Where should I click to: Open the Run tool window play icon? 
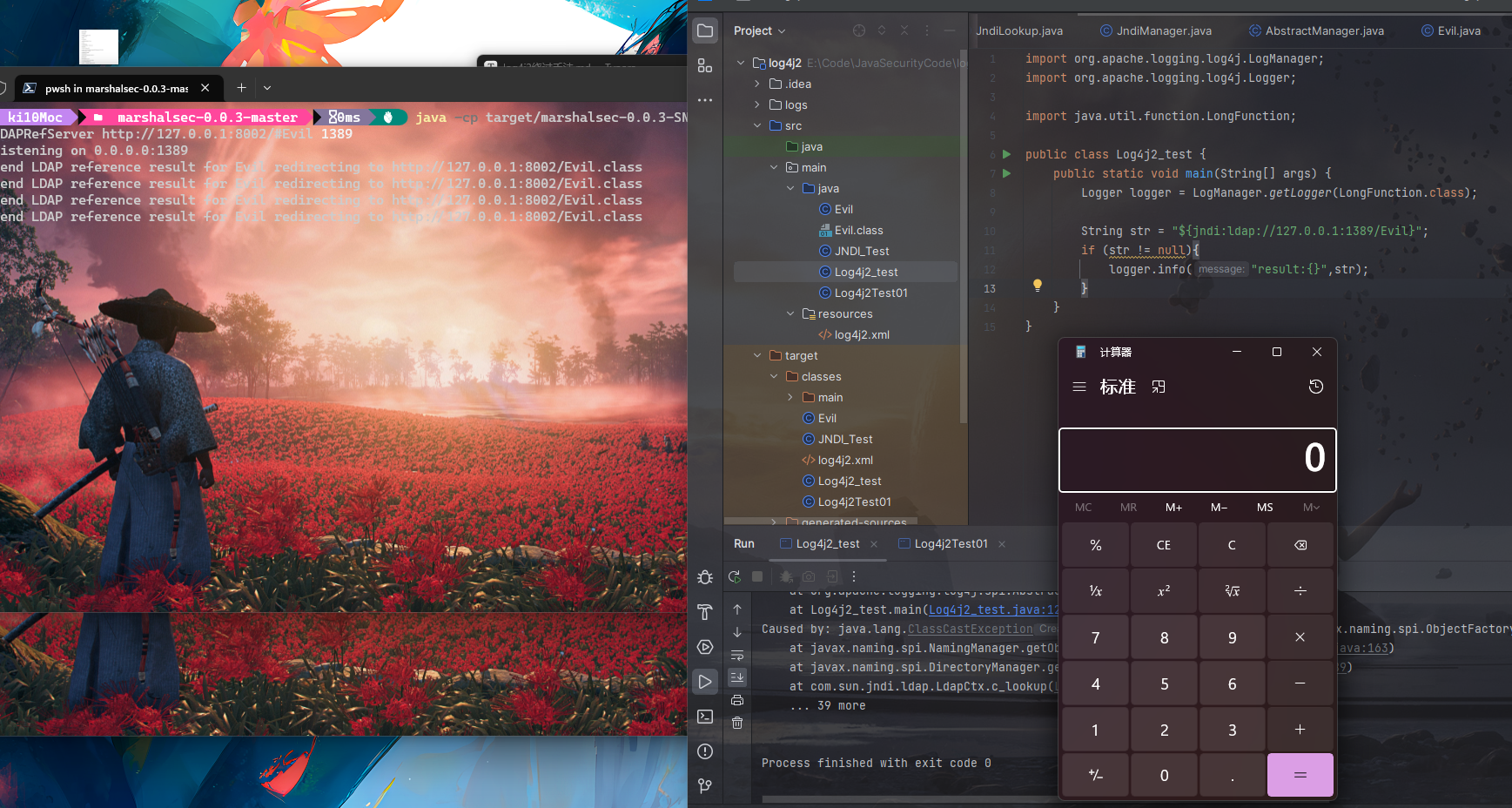pos(705,682)
